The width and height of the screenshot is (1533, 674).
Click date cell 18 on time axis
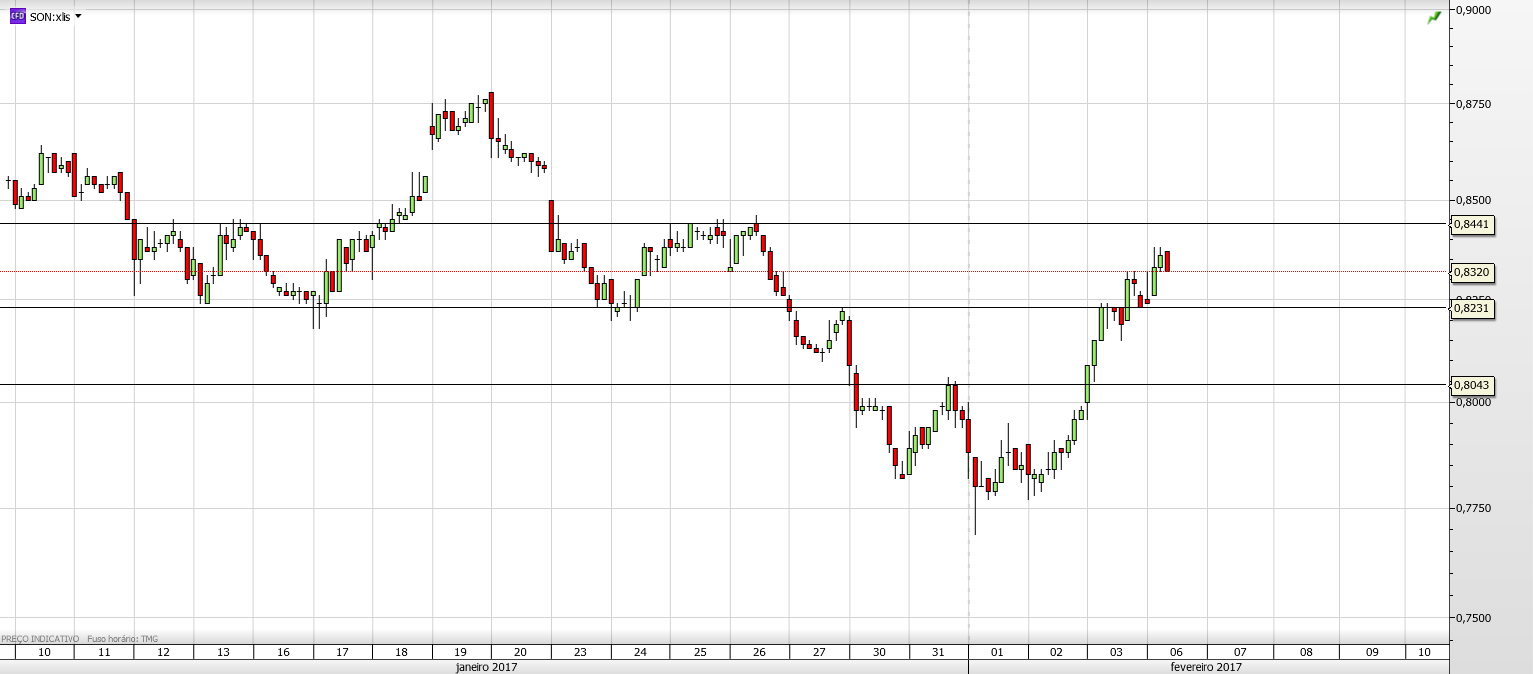pyautogui.click(x=402, y=652)
